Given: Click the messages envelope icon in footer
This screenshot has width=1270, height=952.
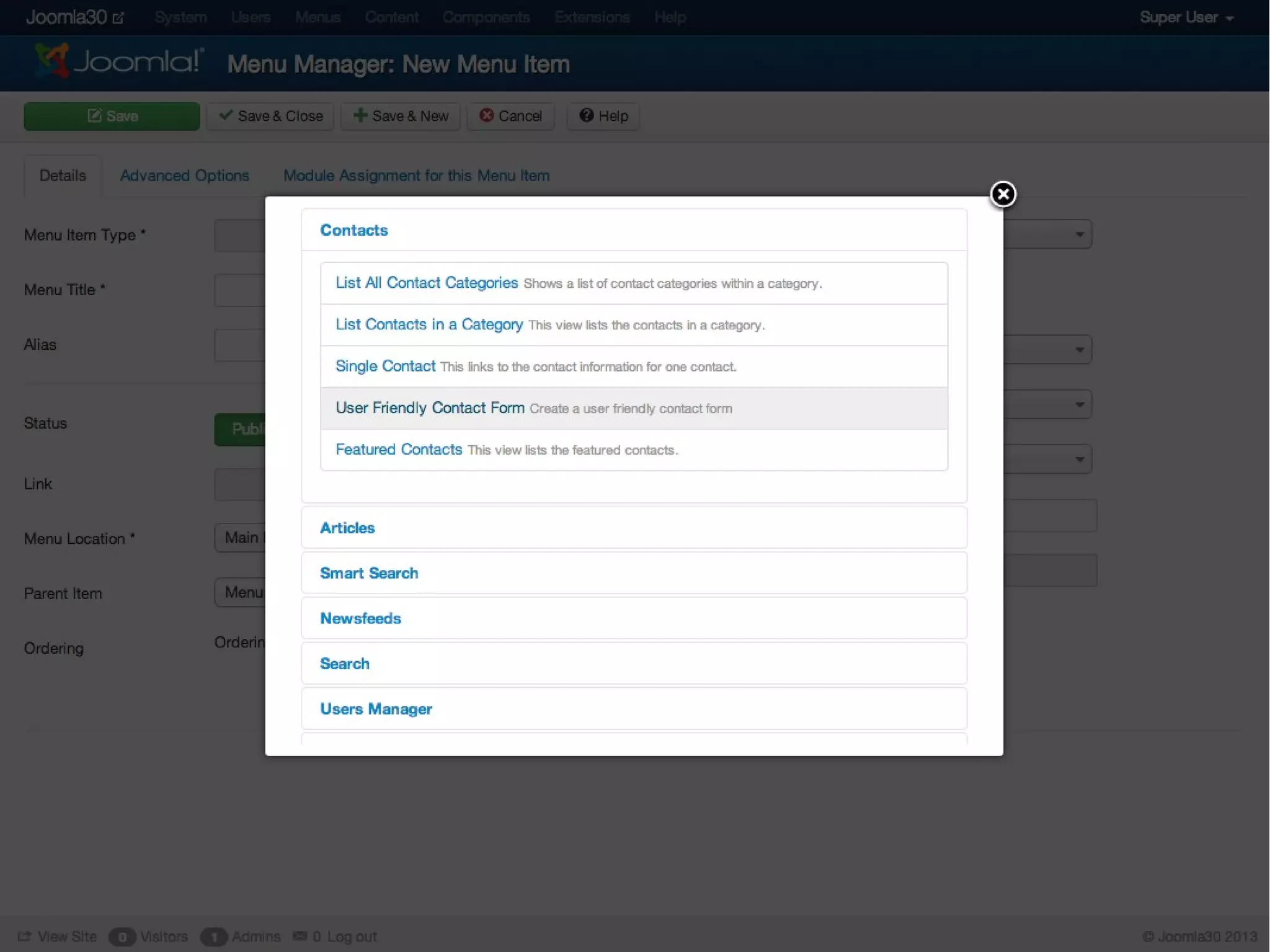Looking at the screenshot, I should (300, 936).
